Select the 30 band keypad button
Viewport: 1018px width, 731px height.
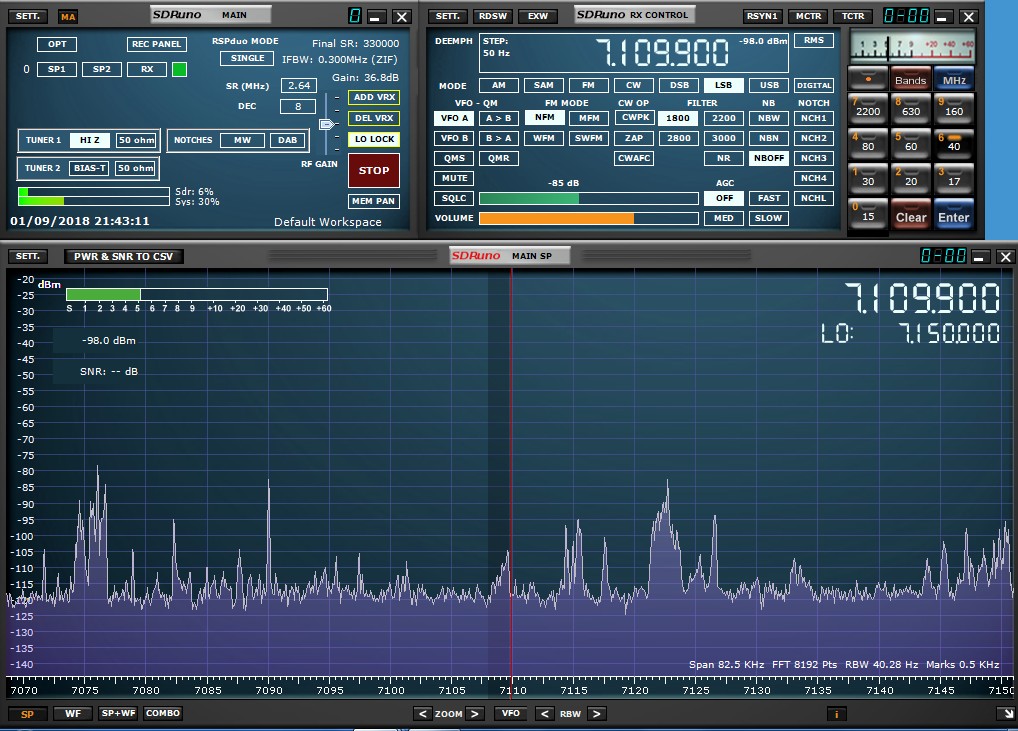point(867,179)
